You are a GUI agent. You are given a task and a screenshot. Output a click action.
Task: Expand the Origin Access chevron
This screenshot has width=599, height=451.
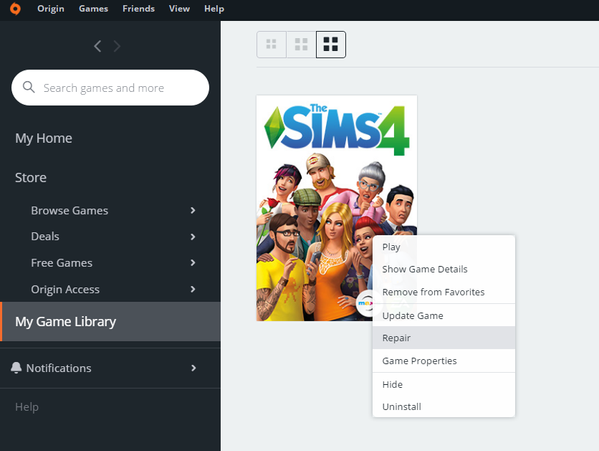193,289
